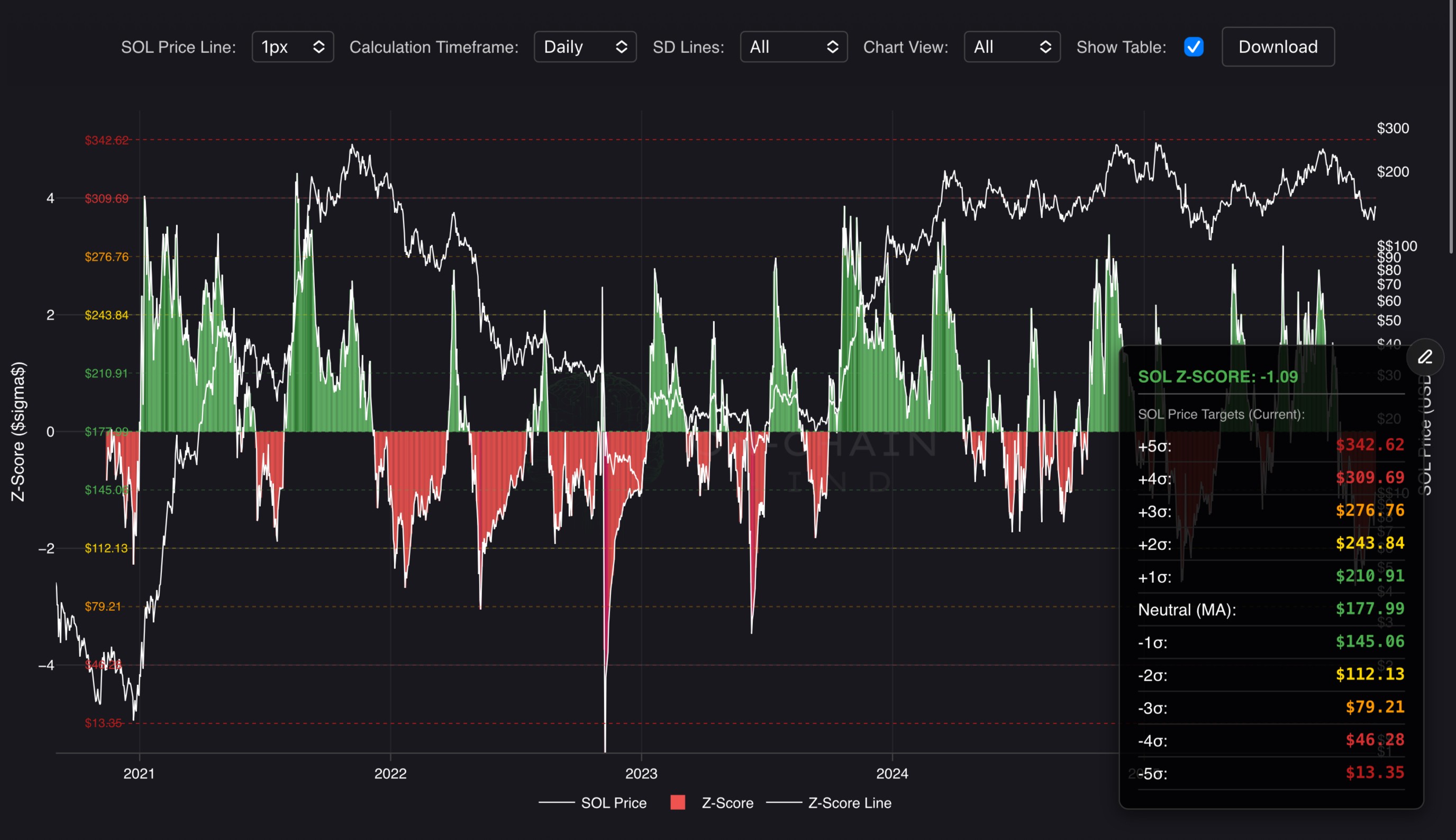Viewport: 1456px width, 840px height.
Task: Toggle Z-Score Line legend line icon
Action: click(784, 802)
